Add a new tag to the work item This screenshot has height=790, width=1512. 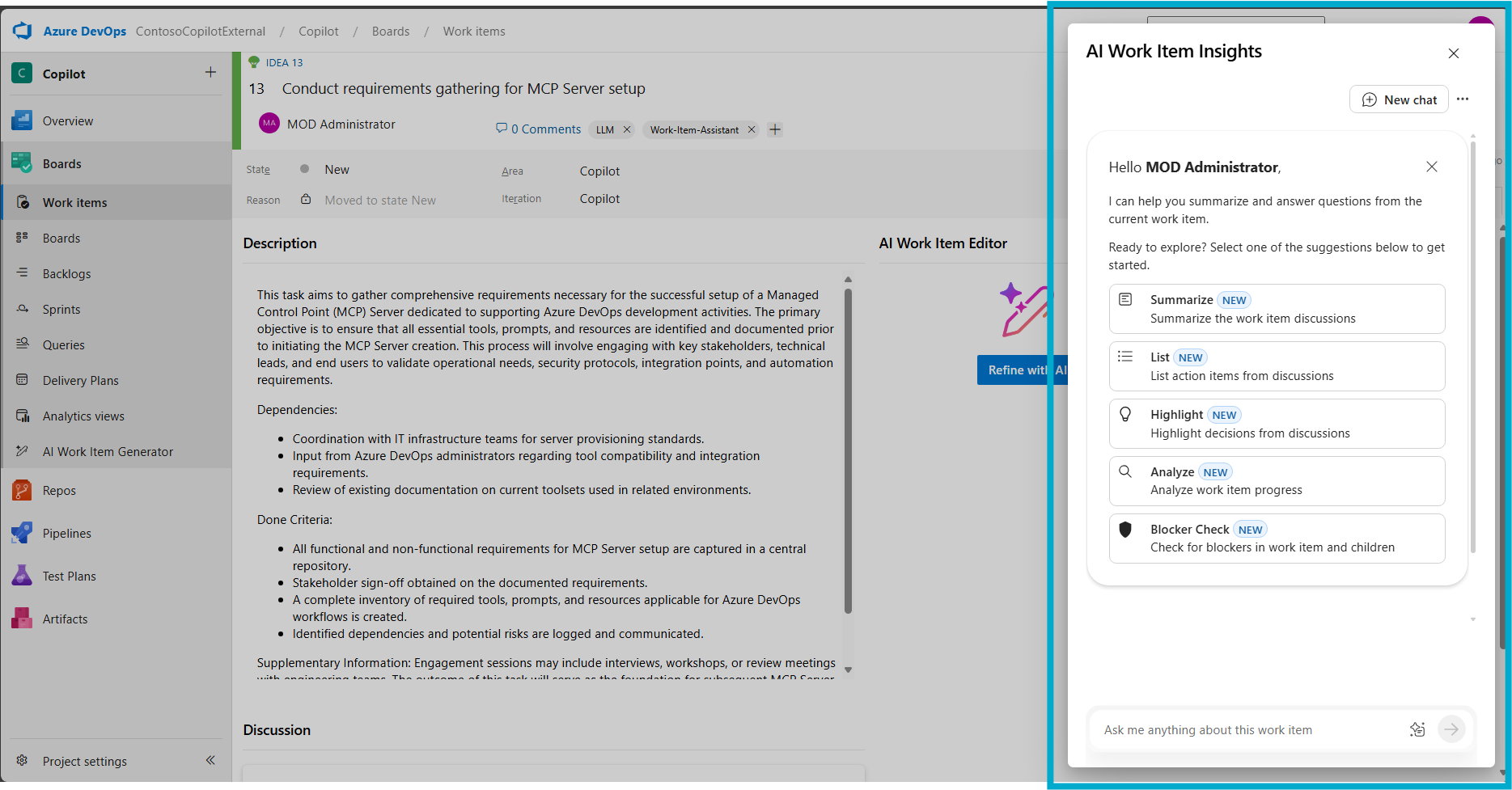pyautogui.click(x=774, y=129)
